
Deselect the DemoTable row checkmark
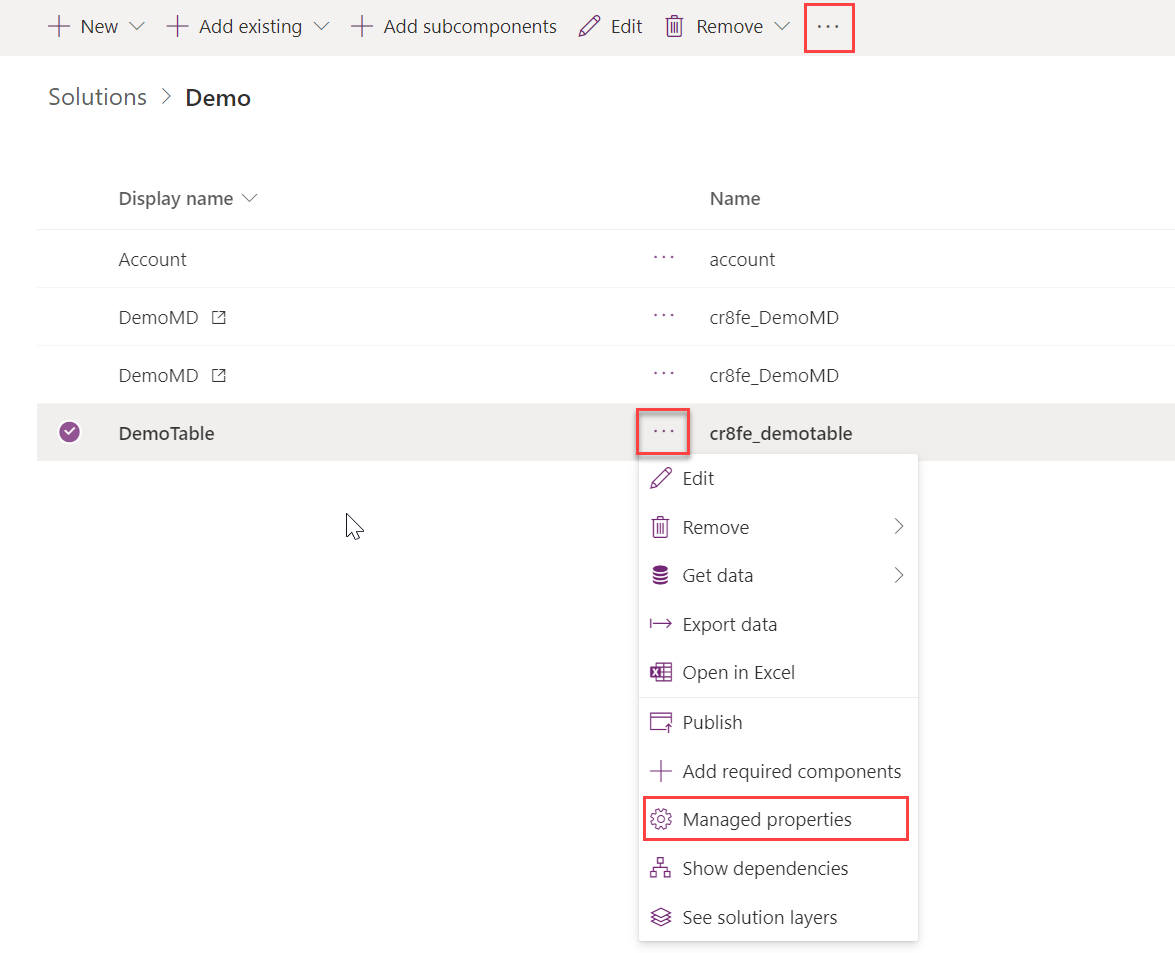70,432
